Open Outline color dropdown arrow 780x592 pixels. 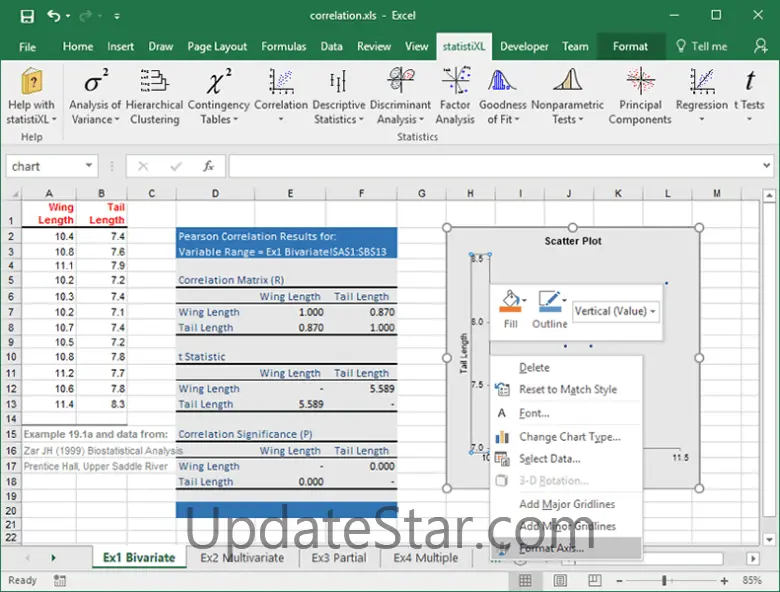tap(565, 300)
